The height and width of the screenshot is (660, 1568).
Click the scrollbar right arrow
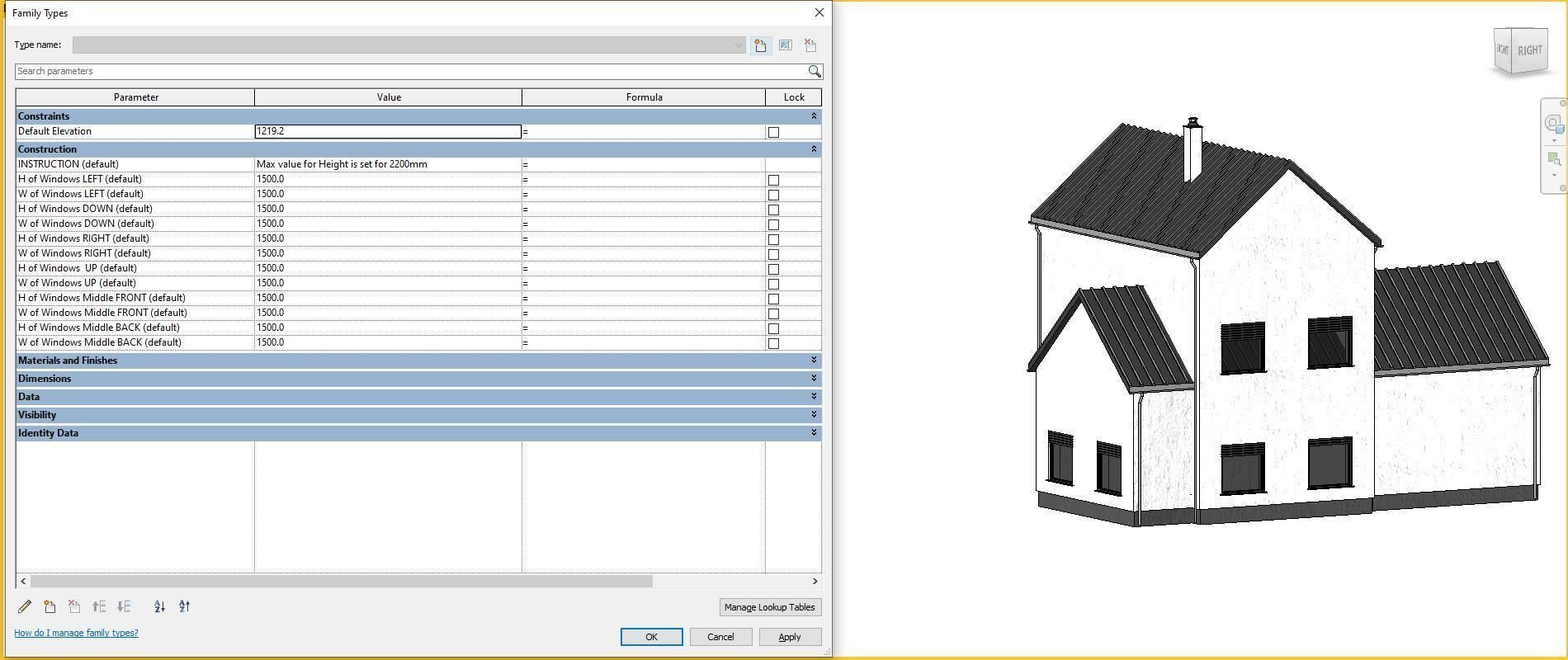[x=815, y=582]
